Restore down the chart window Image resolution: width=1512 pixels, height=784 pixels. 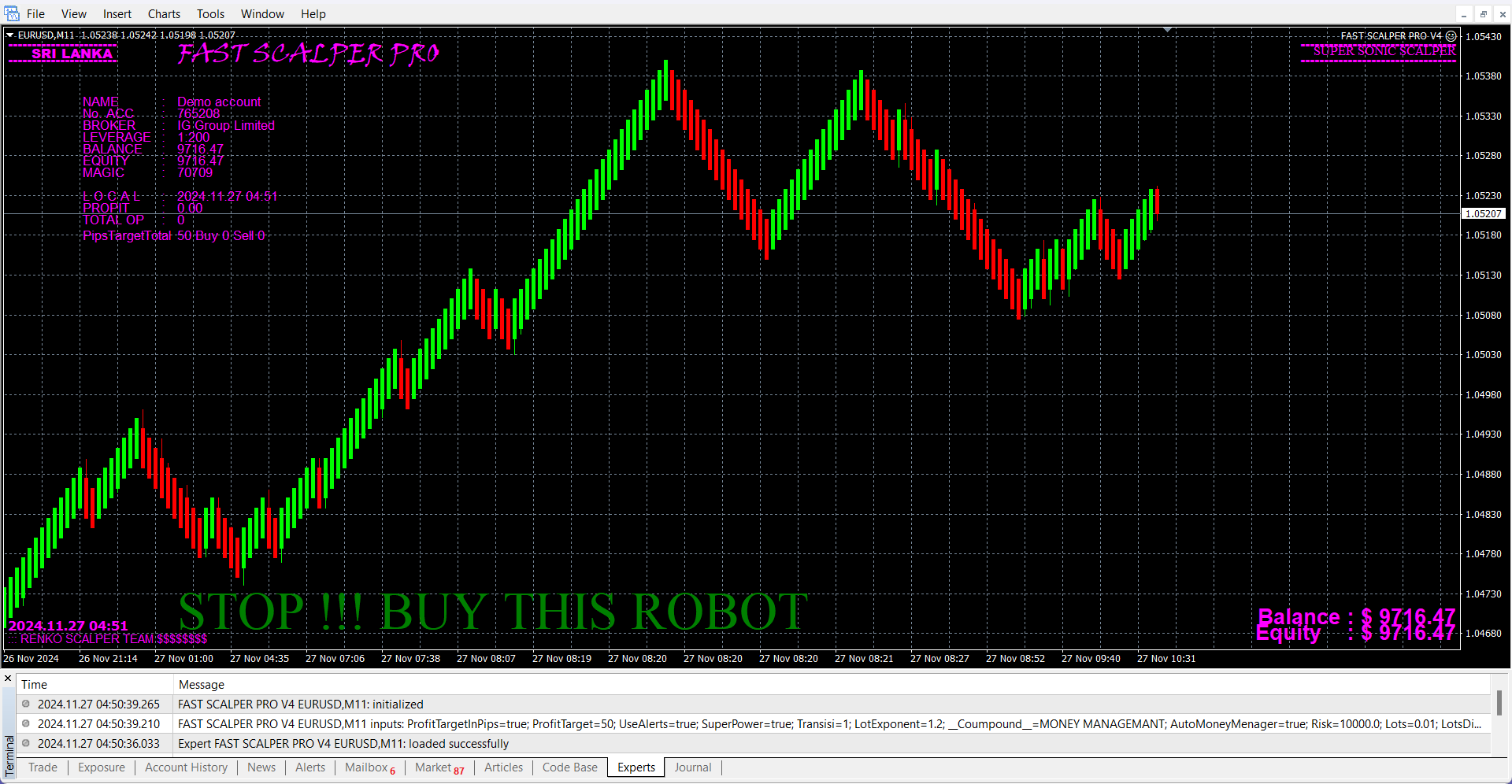(1483, 14)
